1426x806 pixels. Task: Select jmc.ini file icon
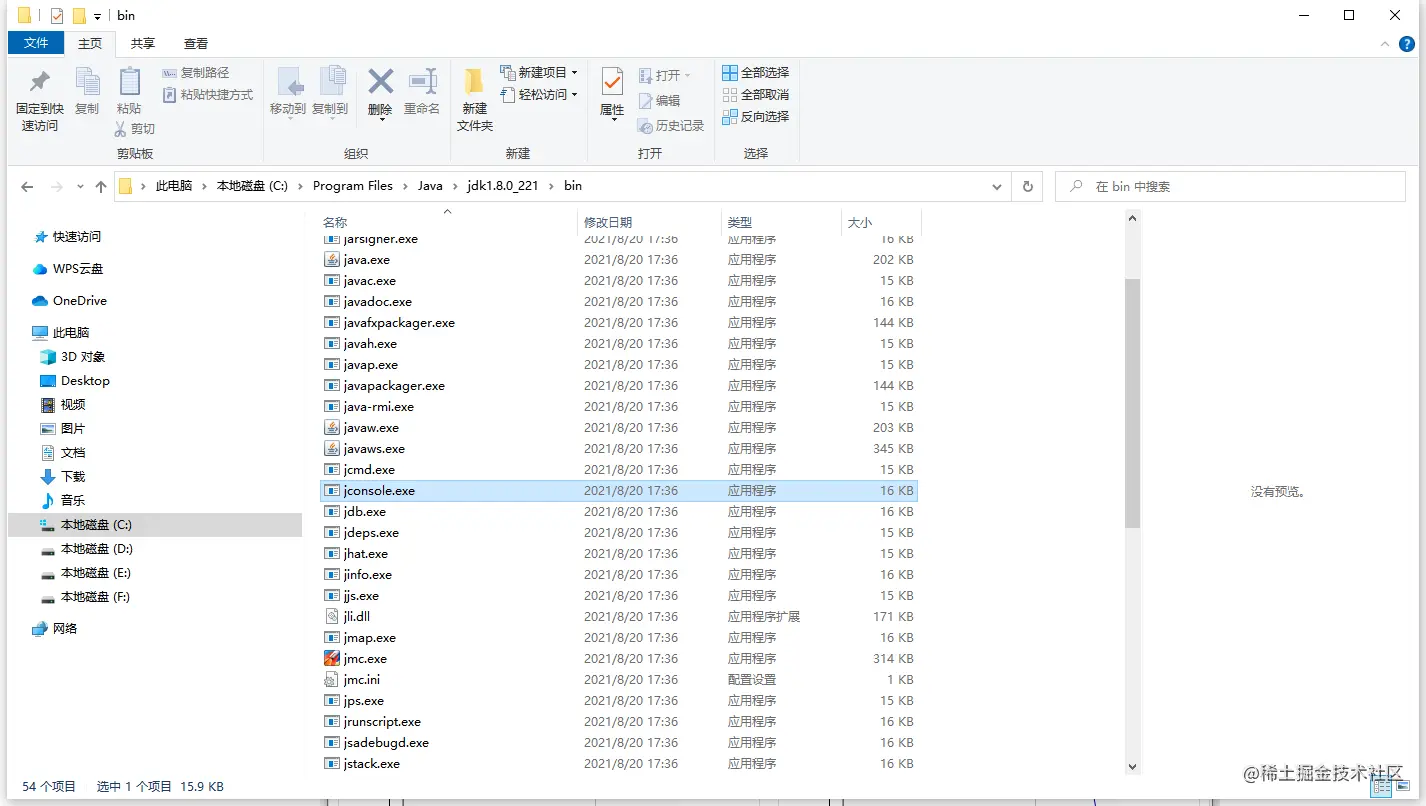332,680
